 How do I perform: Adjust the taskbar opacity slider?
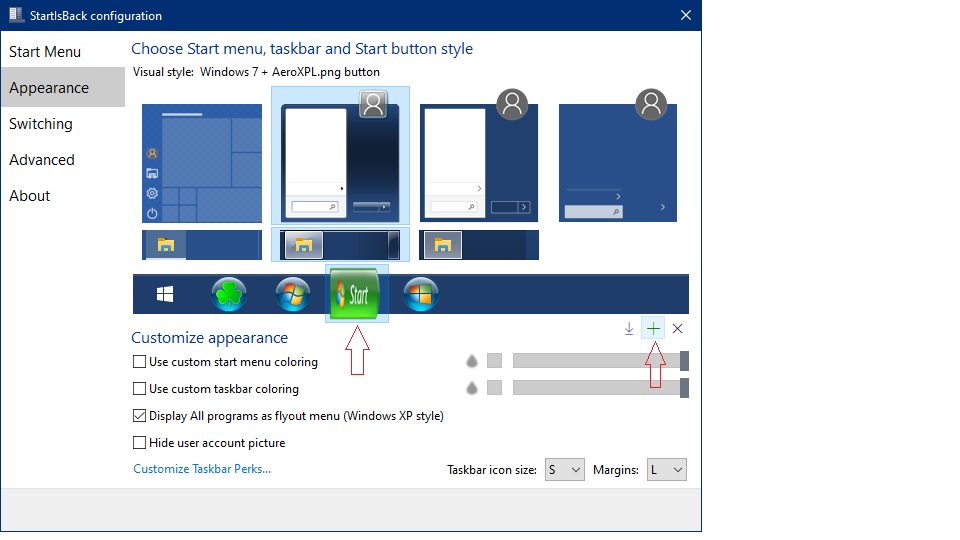point(601,388)
